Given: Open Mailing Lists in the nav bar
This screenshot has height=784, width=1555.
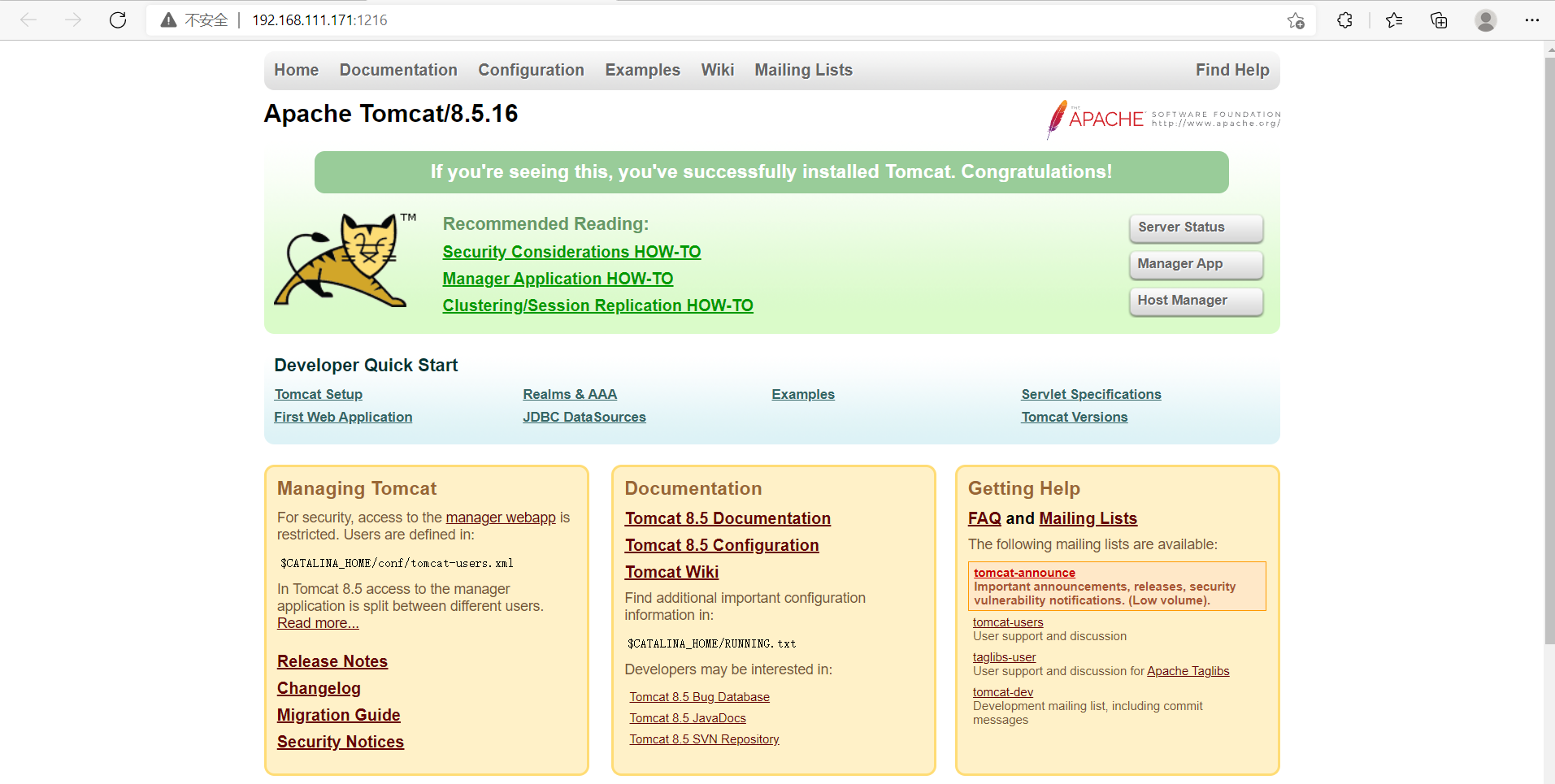Looking at the screenshot, I should pos(803,70).
